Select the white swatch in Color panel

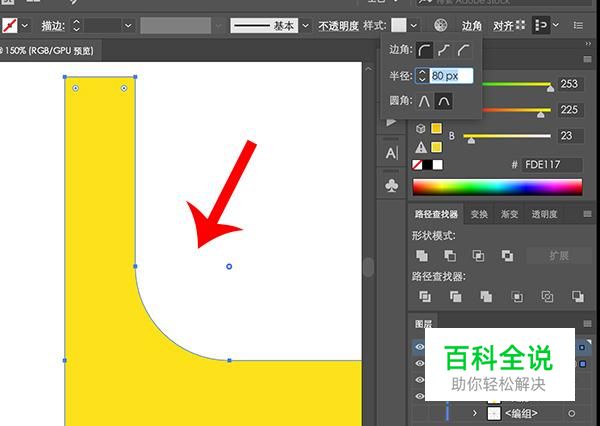[x=438, y=165]
